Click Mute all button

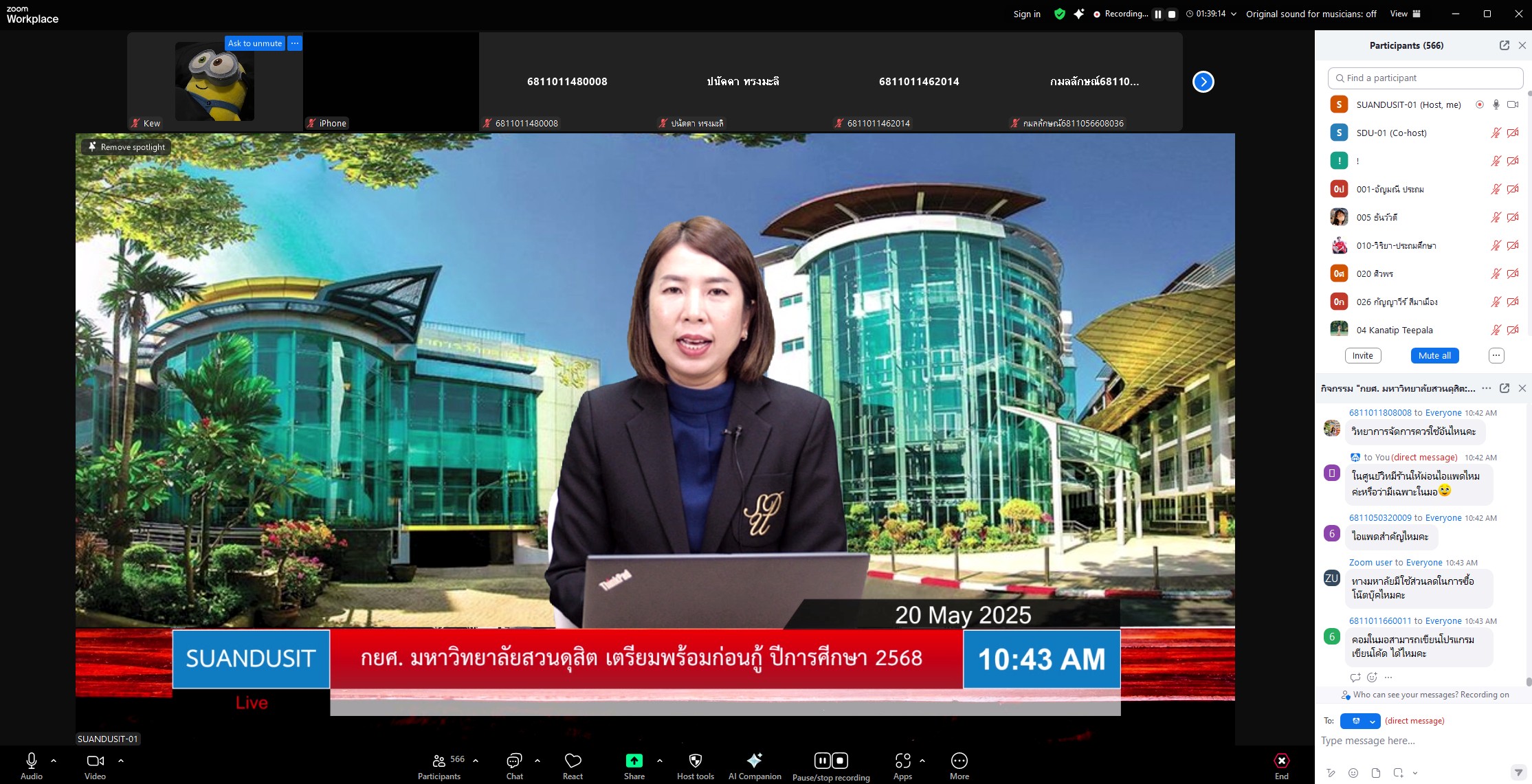1434,355
